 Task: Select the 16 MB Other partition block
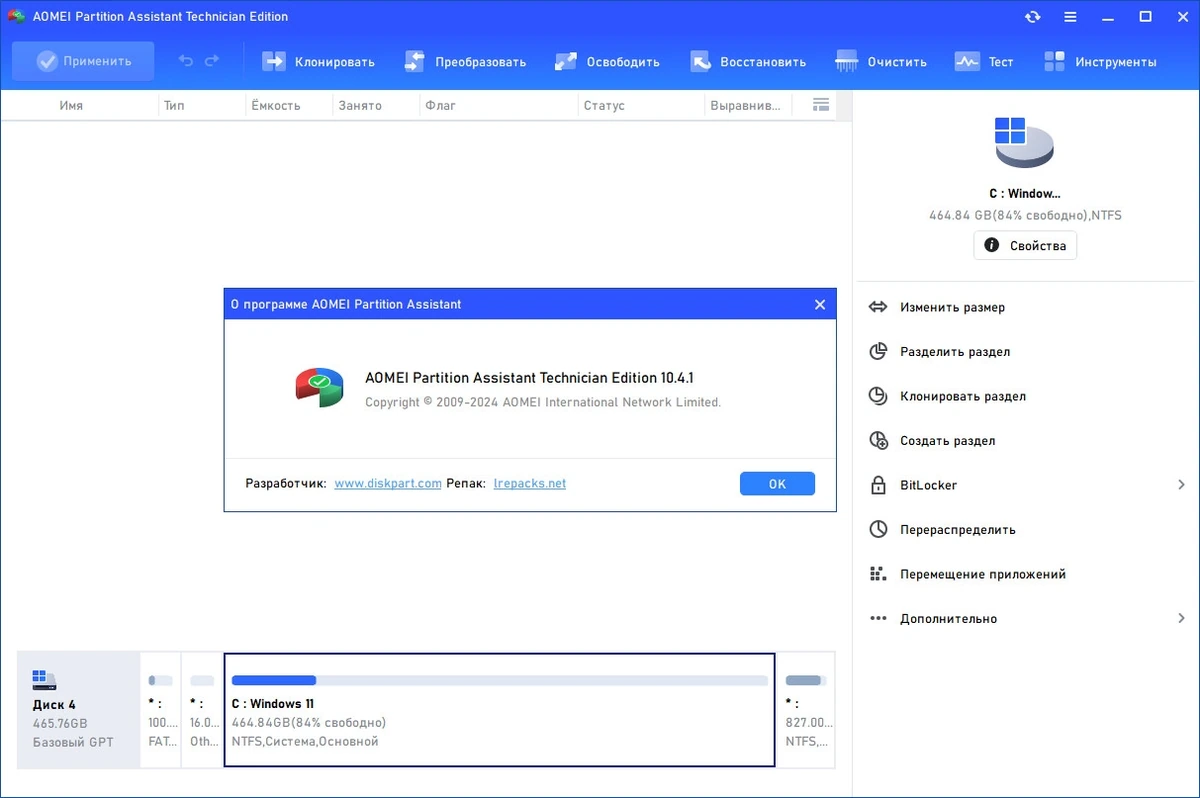pos(202,709)
